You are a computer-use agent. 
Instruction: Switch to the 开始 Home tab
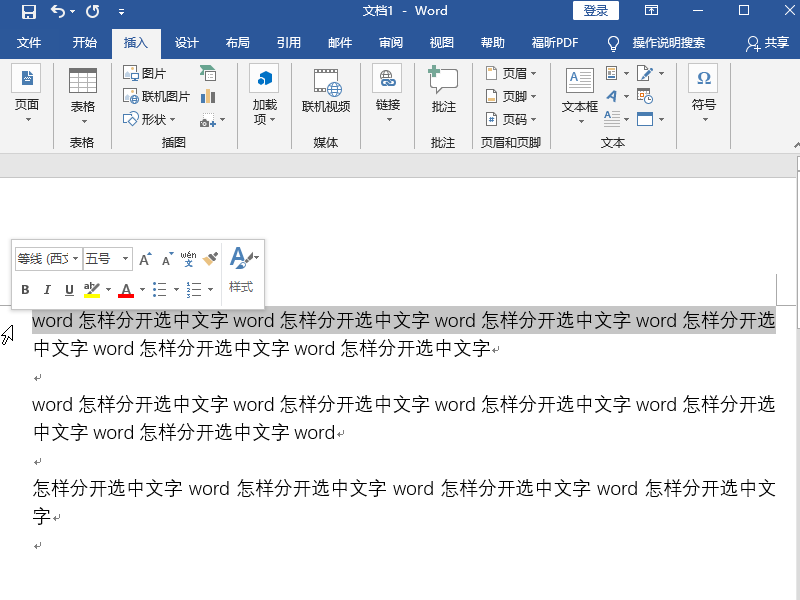[x=84, y=43]
